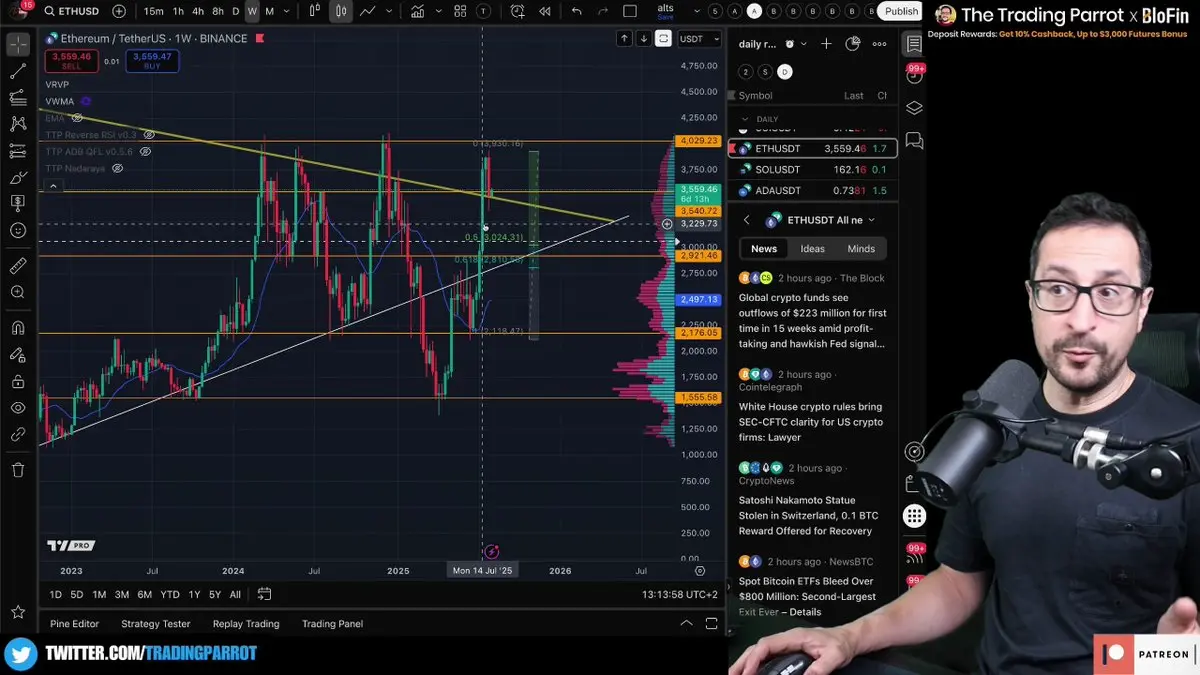This screenshot has width=1200, height=675.
Task: Expand the bottom panel chevron
Action: tap(686, 623)
